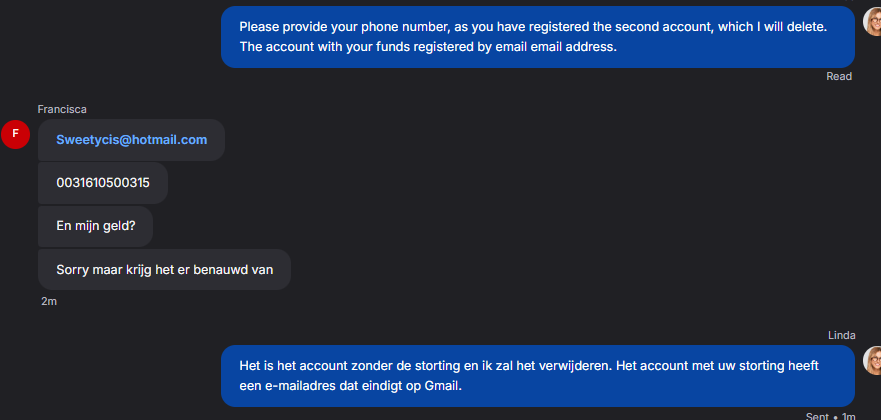881x420 pixels.
Task: Click Francisca's red F avatar
Action: point(15,133)
